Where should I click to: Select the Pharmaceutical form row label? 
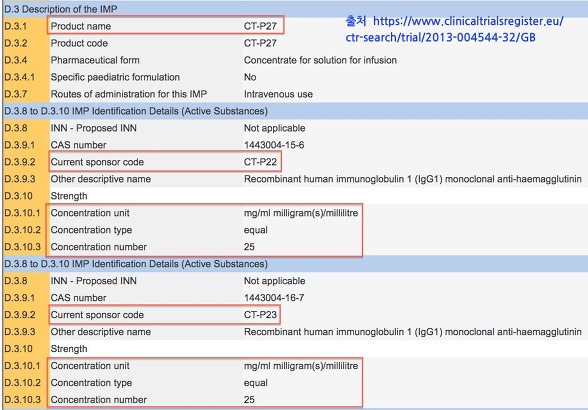(95, 60)
